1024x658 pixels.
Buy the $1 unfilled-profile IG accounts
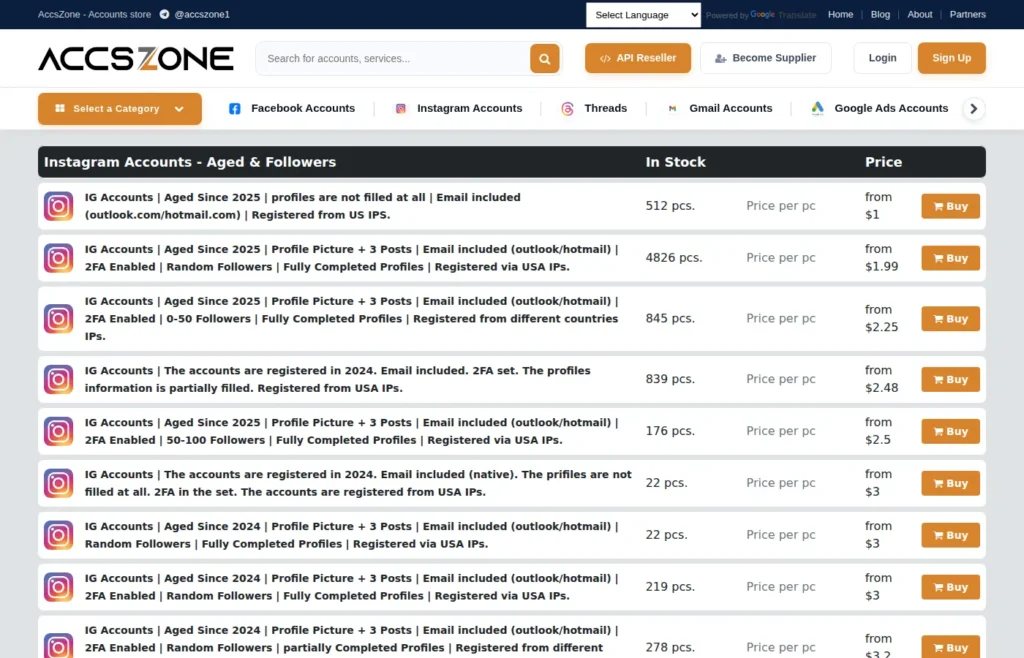[950, 206]
